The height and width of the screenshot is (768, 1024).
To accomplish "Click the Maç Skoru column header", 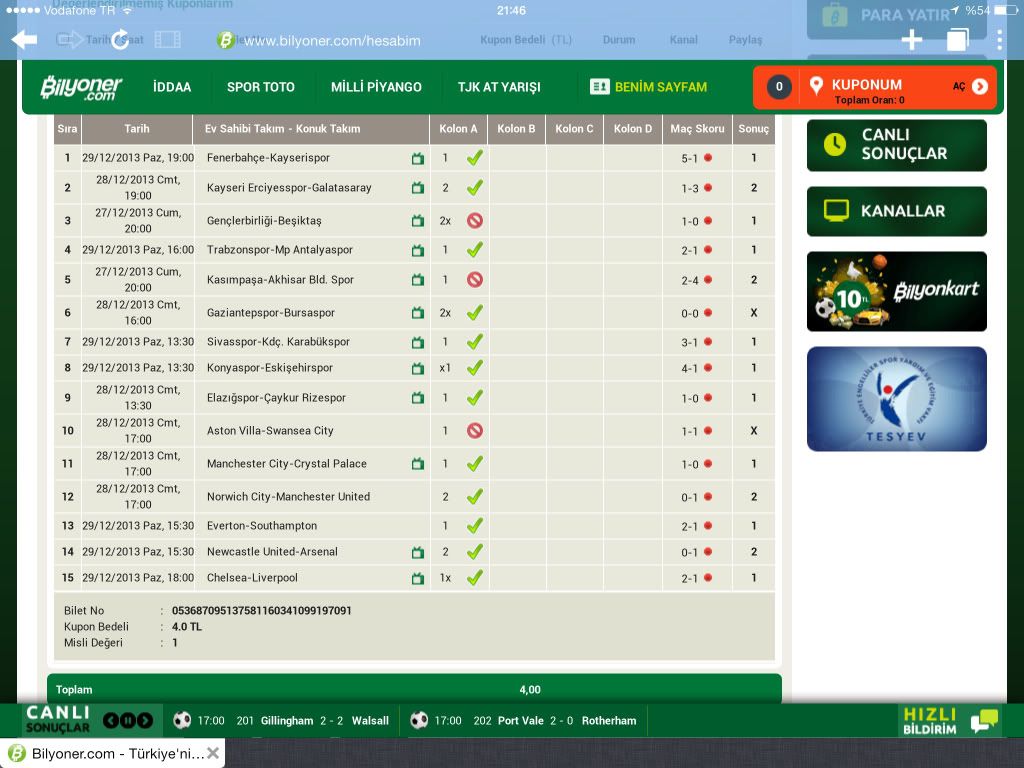I will [x=697, y=129].
